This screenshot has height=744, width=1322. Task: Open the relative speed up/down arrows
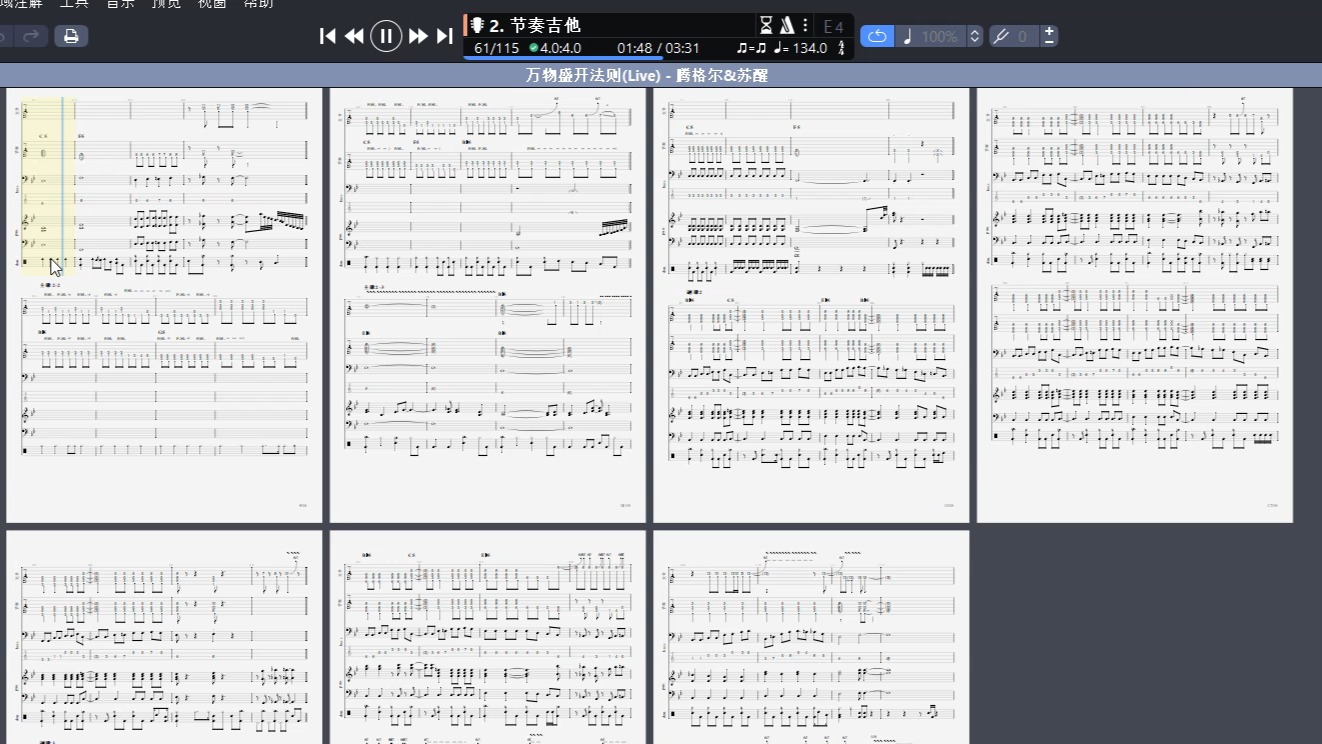pyautogui.click(x=975, y=36)
